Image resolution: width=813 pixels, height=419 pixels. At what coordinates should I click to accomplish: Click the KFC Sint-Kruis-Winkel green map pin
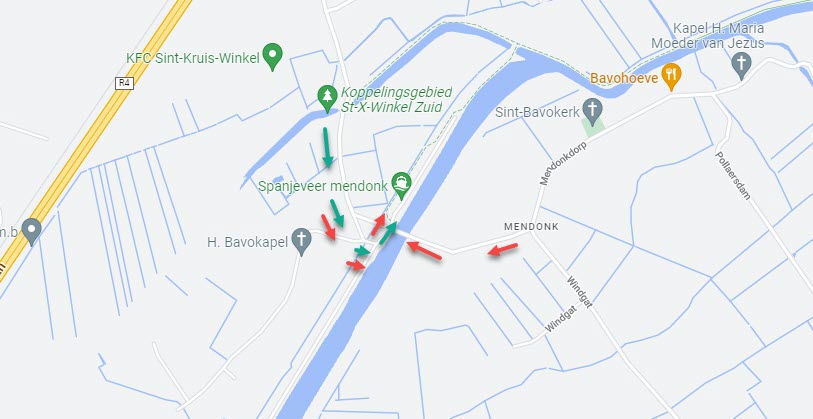273,57
